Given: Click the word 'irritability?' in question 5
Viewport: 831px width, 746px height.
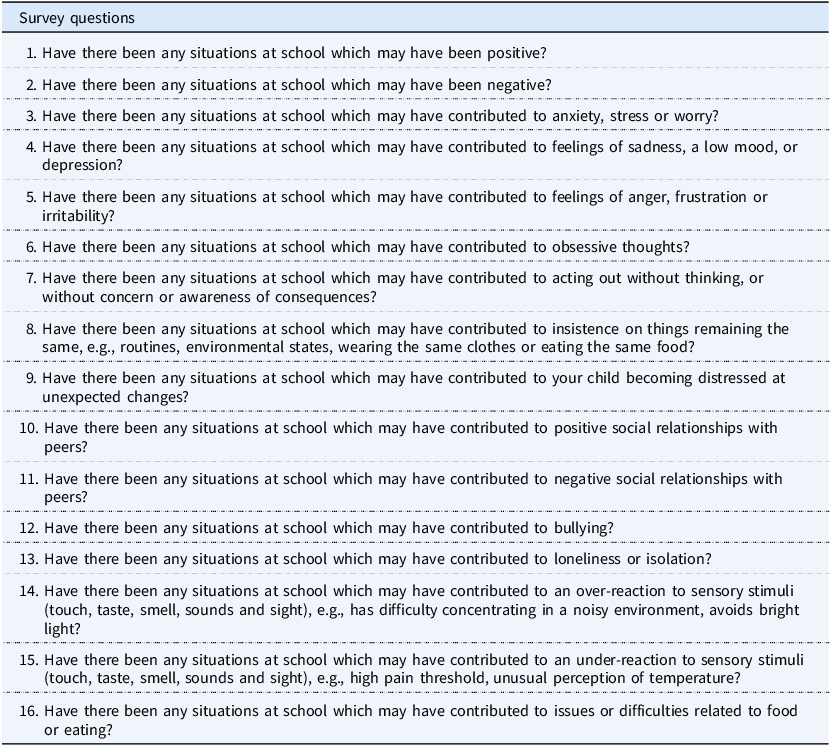Looking at the screenshot, I should coord(78,216).
